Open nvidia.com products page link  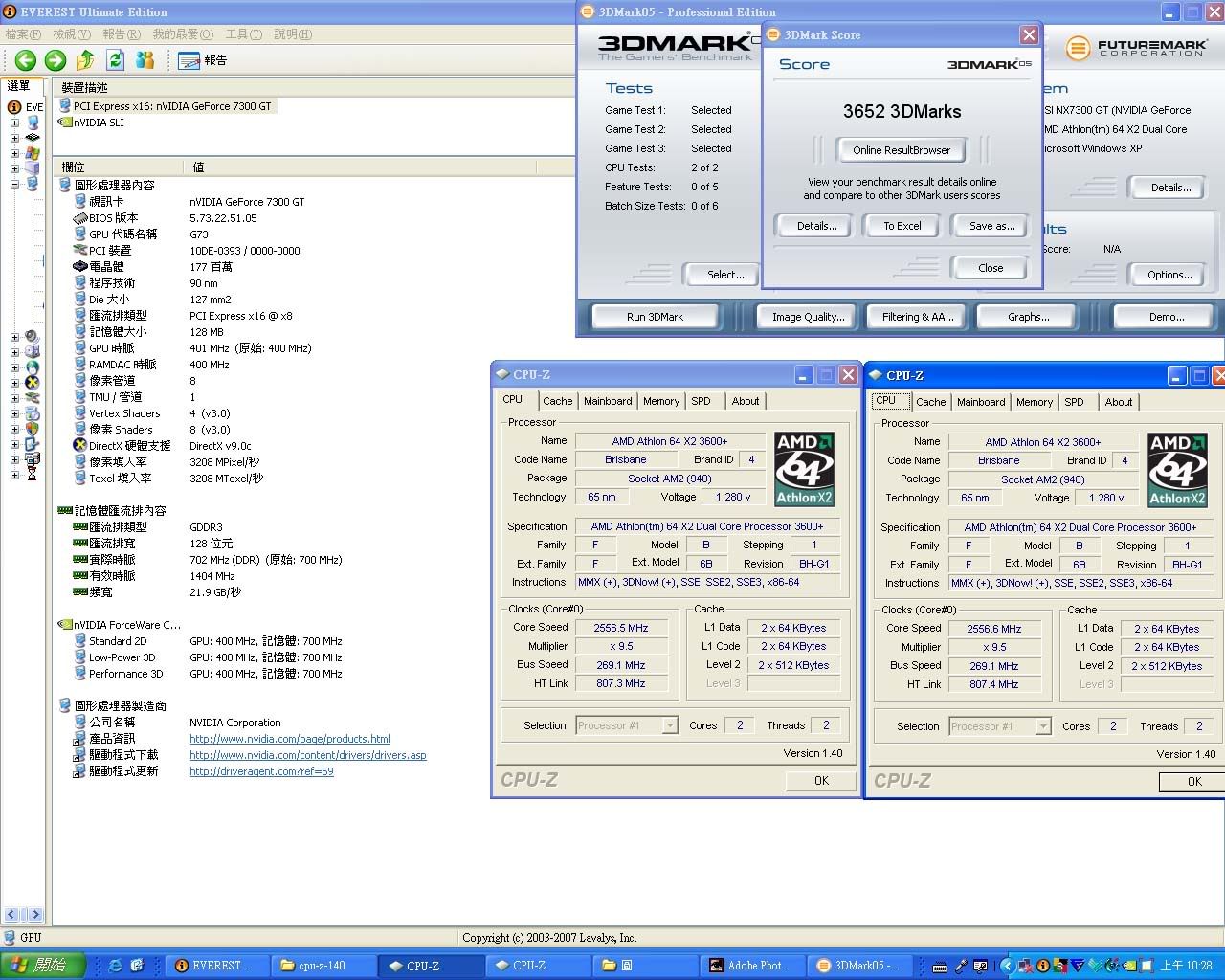[290, 739]
